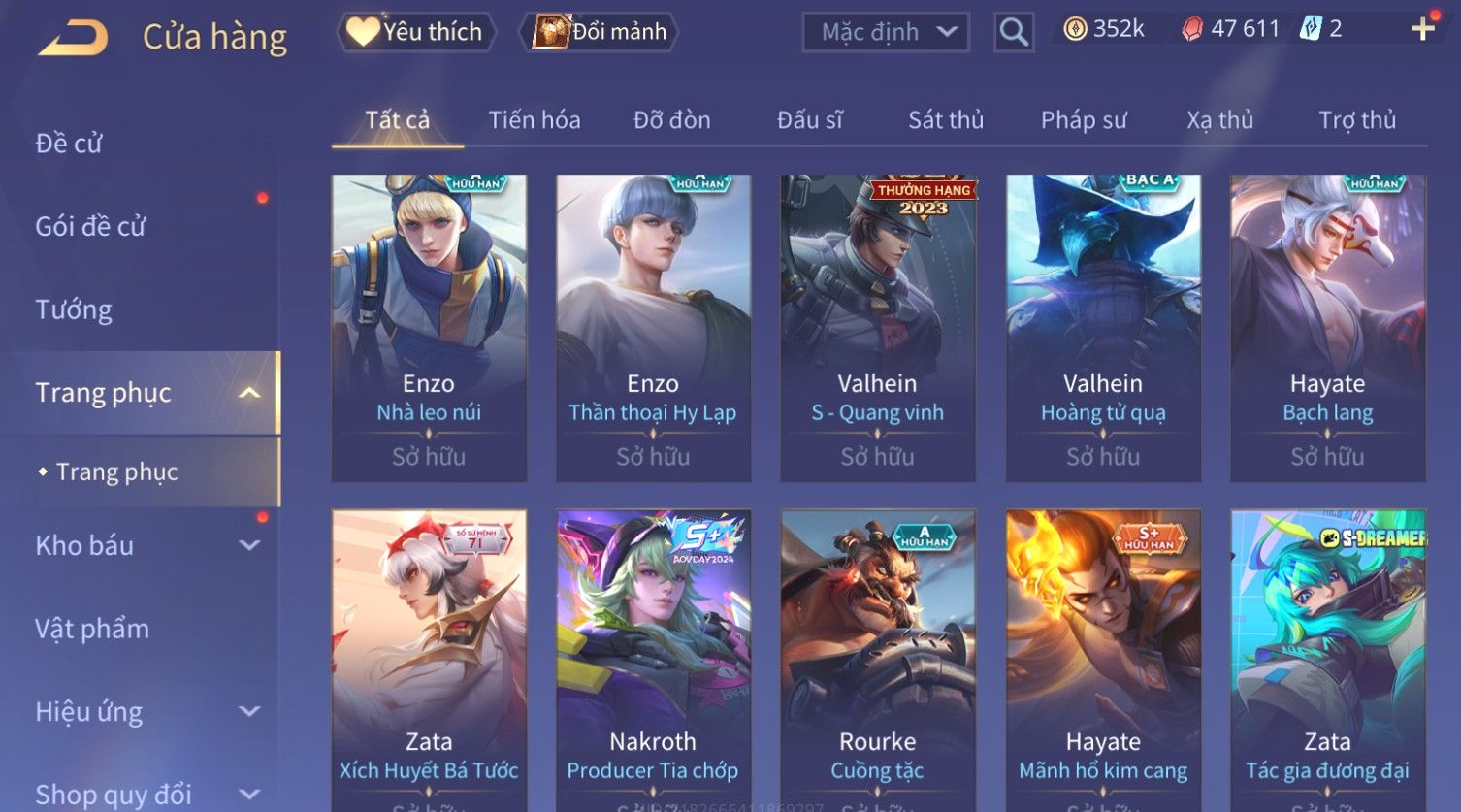This screenshot has height=812, width=1461.
Task: Click the plus icon to add currency
Action: pyautogui.click(x=1423, y=29)
